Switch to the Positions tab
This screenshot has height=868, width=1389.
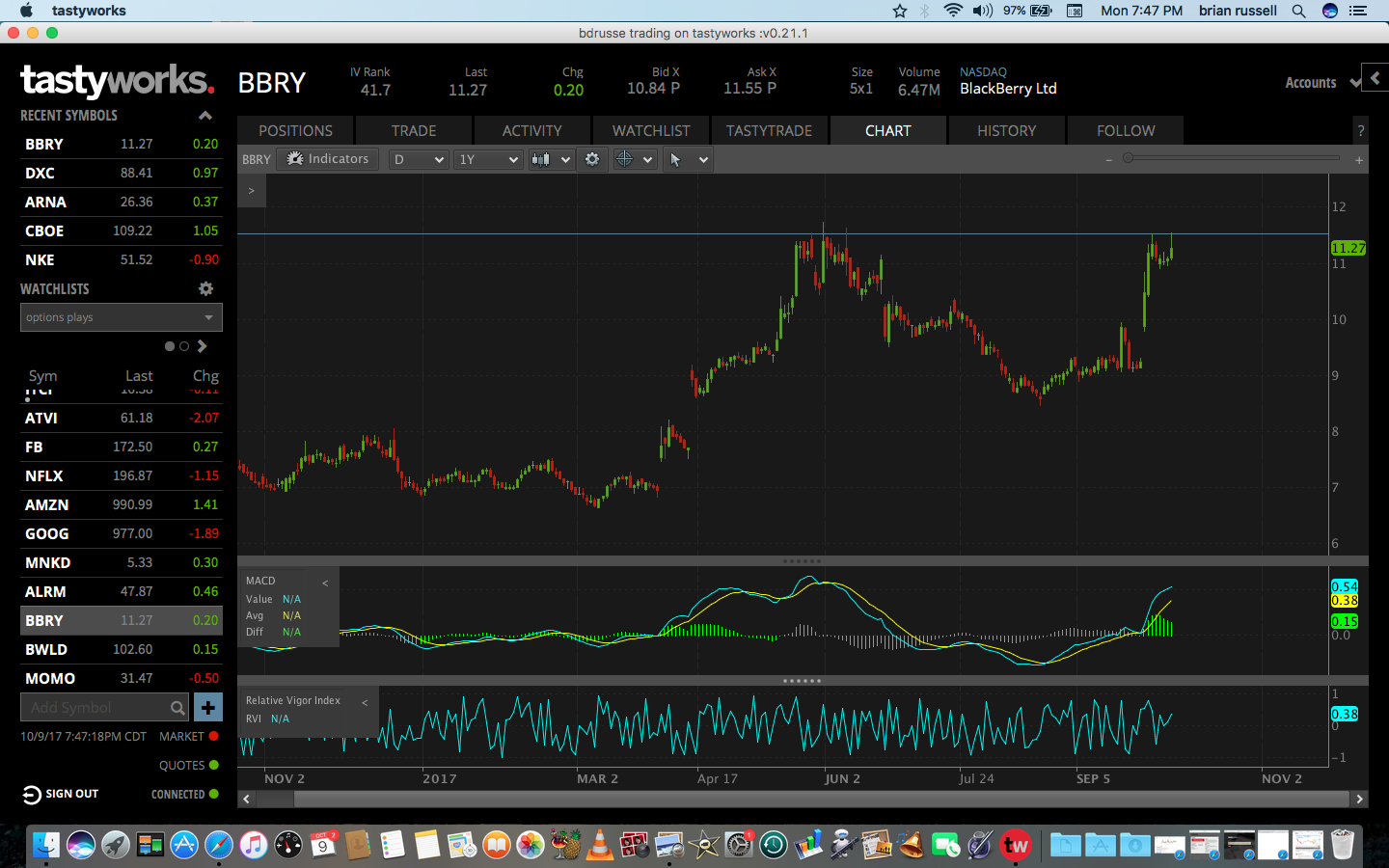[295, 130]
